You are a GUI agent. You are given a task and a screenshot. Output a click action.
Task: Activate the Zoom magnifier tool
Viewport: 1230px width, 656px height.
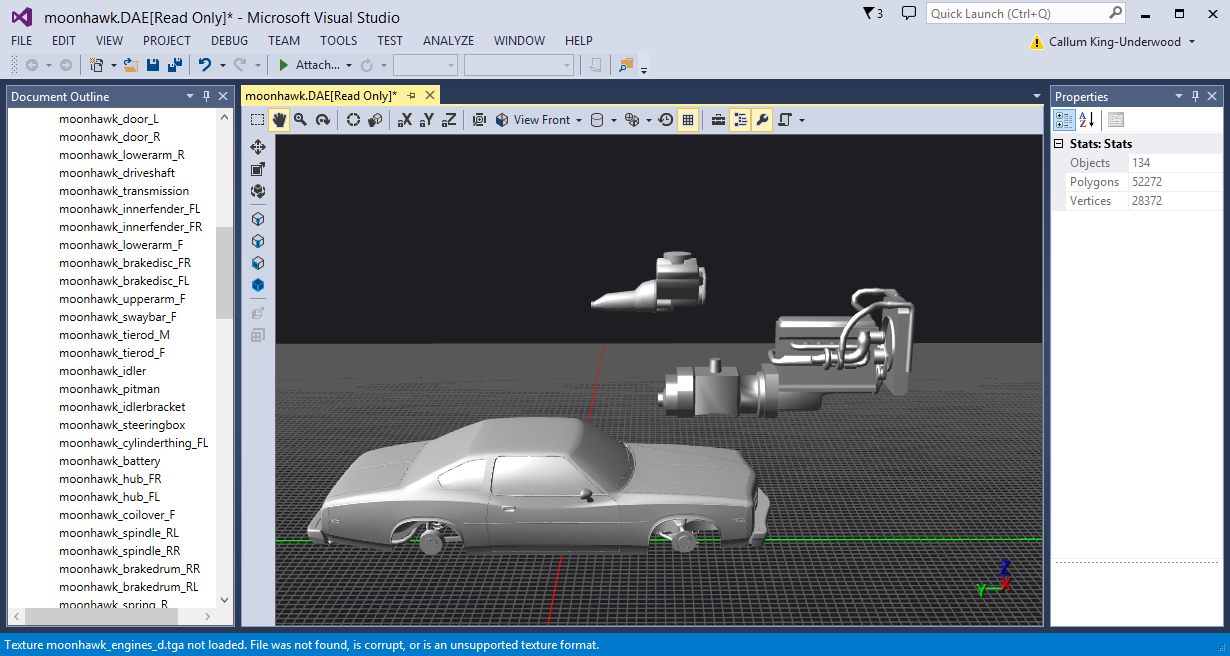(x=300, y=120)
